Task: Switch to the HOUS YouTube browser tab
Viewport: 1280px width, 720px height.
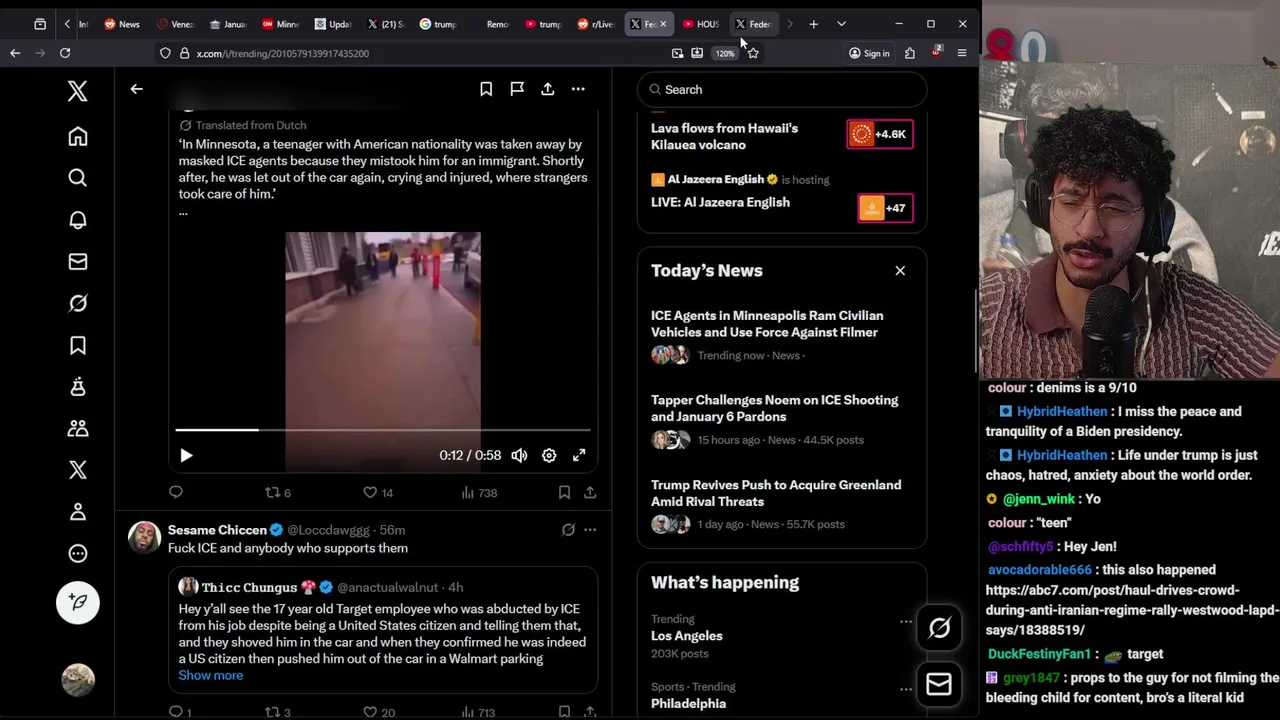Action: pyautogui.click(x=701, y=24)
